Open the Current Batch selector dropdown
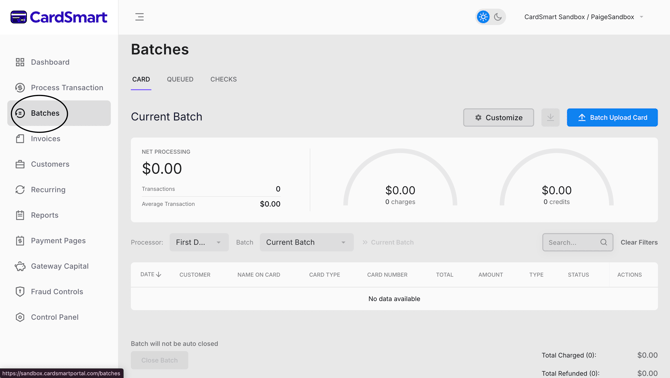The width and height of the screenshot is (670, 378). 306,242
